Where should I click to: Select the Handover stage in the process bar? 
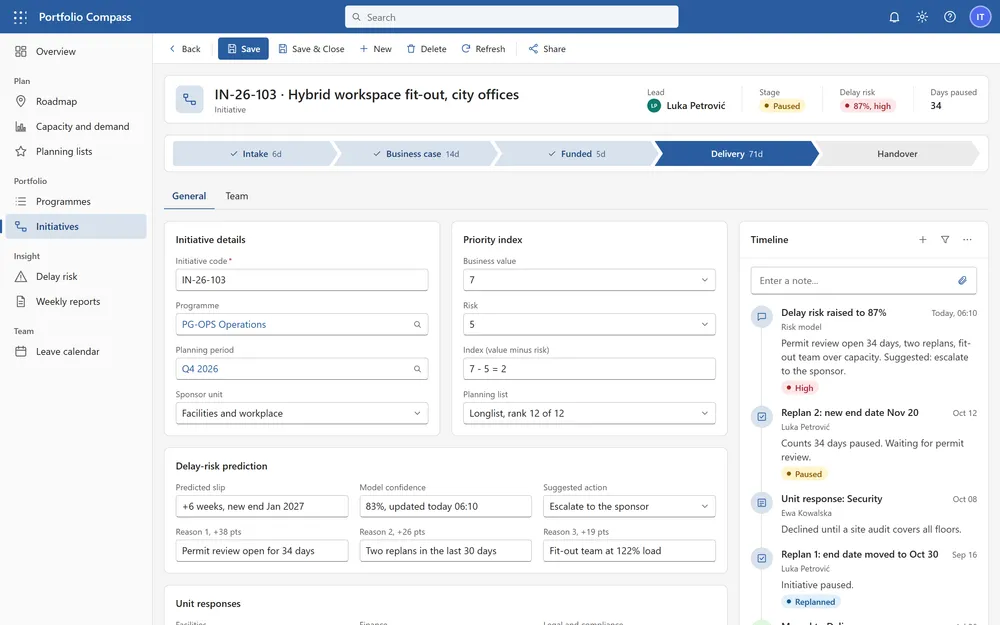[x=897, y=154]
